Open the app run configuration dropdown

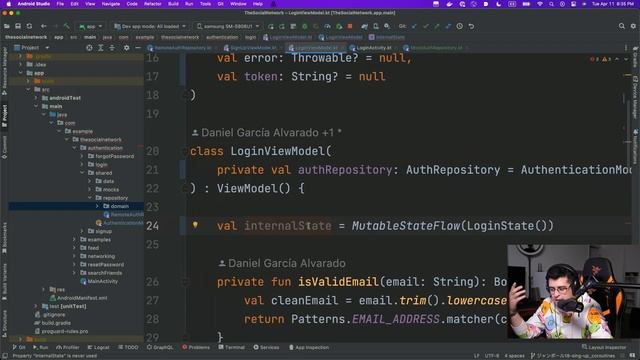pyautogui.click(x=91, y=26)
